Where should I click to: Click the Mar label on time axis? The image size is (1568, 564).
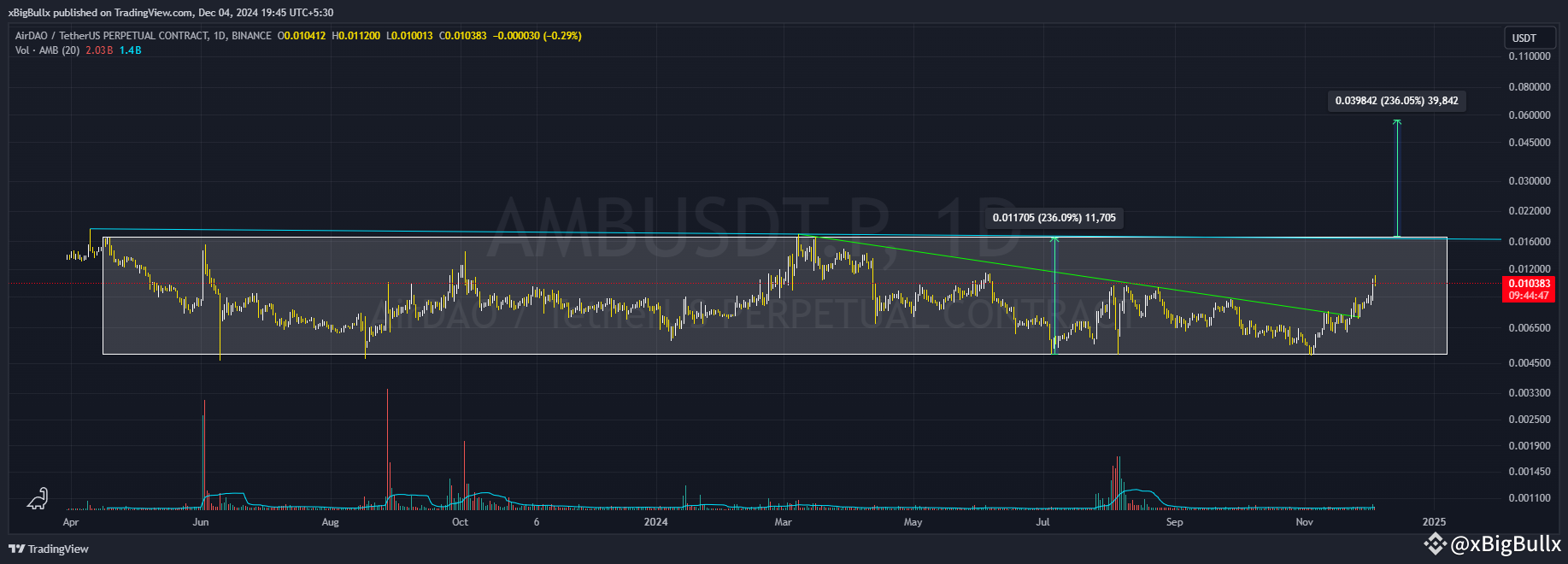(x=783, y=522)
